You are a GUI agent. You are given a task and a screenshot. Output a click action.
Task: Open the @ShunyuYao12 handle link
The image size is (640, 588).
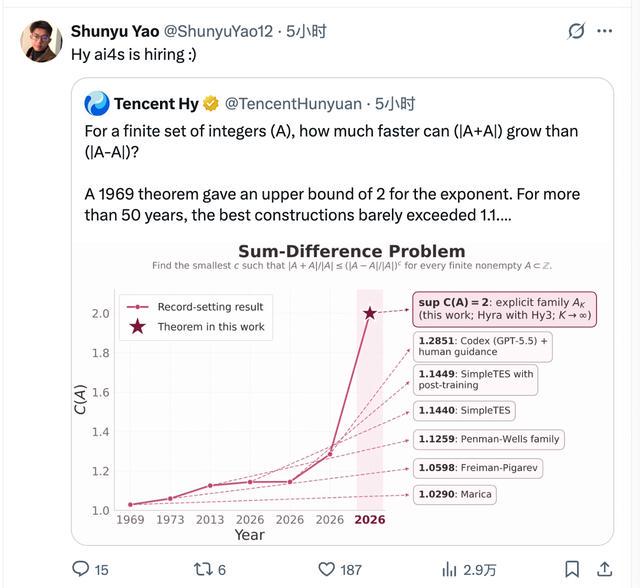click(218, 31)
